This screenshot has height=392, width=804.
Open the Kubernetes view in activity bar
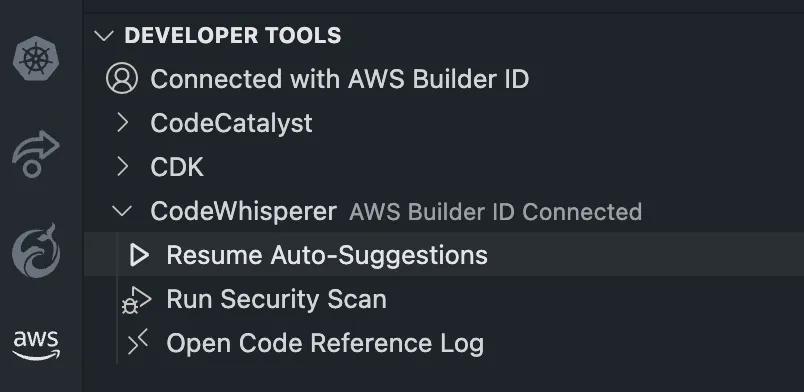(36, 58)
